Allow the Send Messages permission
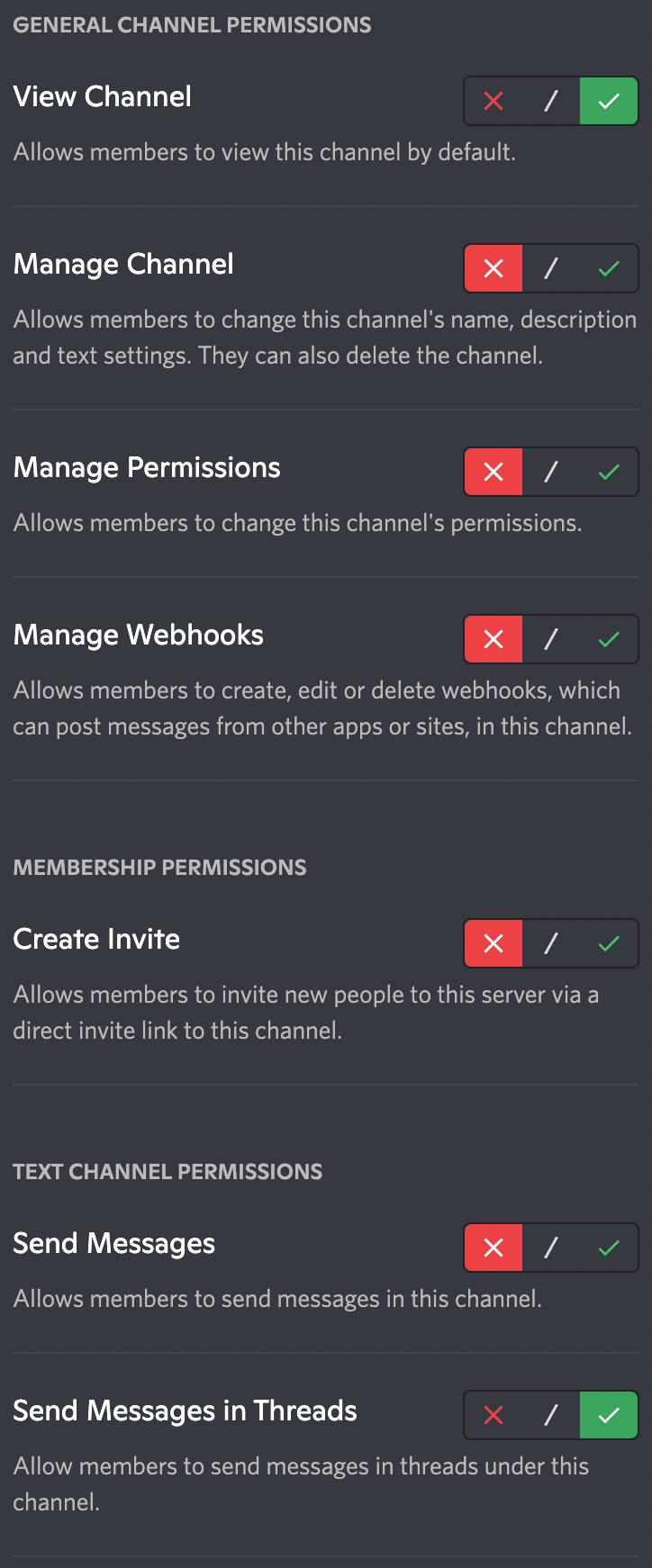 609,1248
